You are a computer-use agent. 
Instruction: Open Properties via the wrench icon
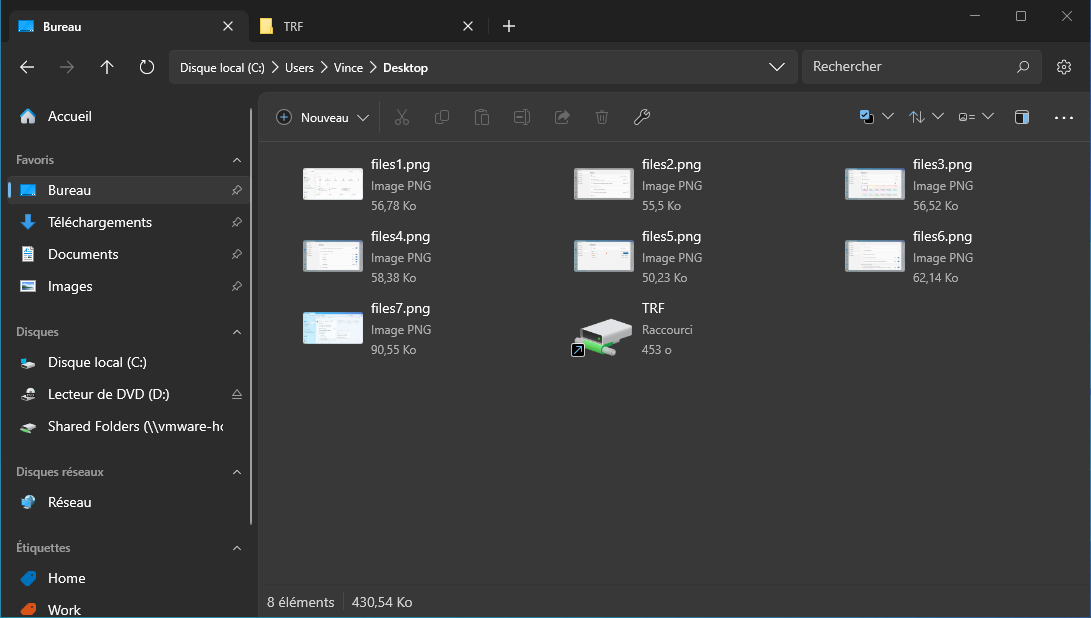[642, 117]
